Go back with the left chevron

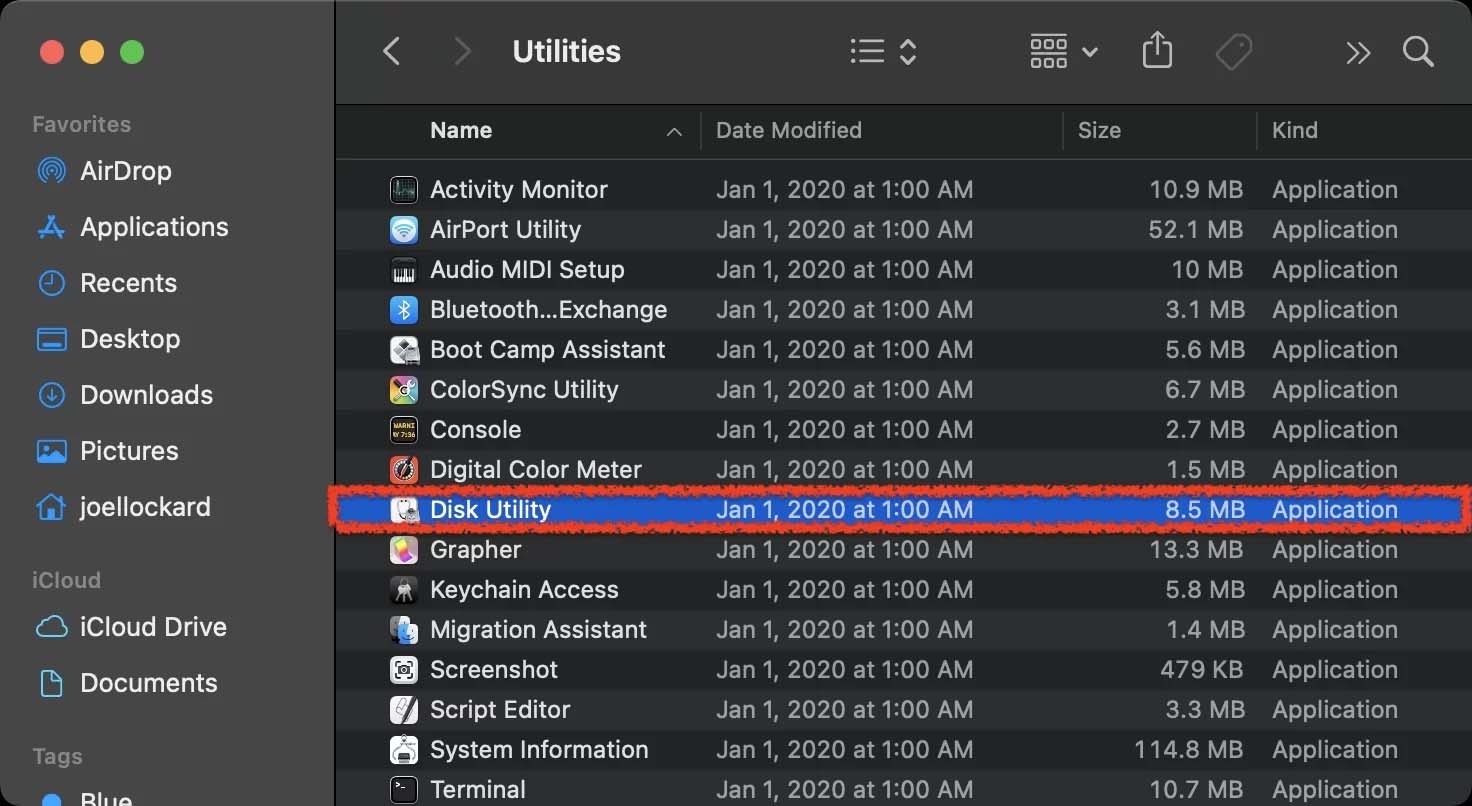[x=392, y=51]
